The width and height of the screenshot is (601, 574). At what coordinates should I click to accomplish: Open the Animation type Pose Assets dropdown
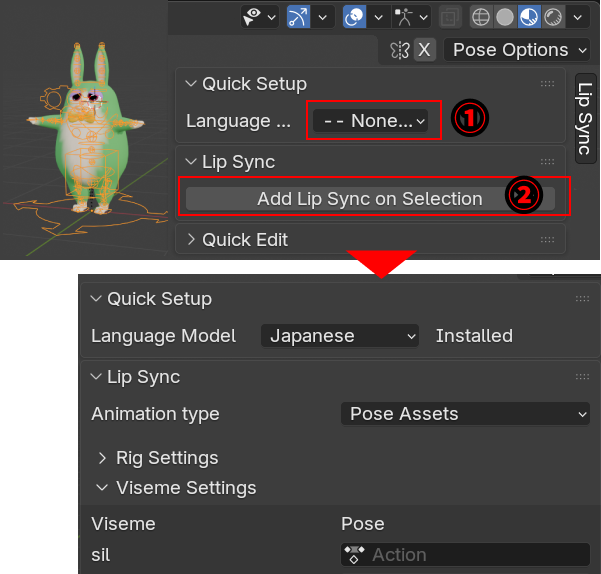(x=465, y=414)
